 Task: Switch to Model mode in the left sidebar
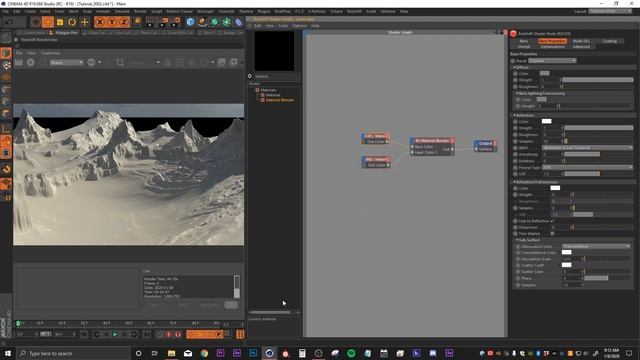tap(6, 53)
